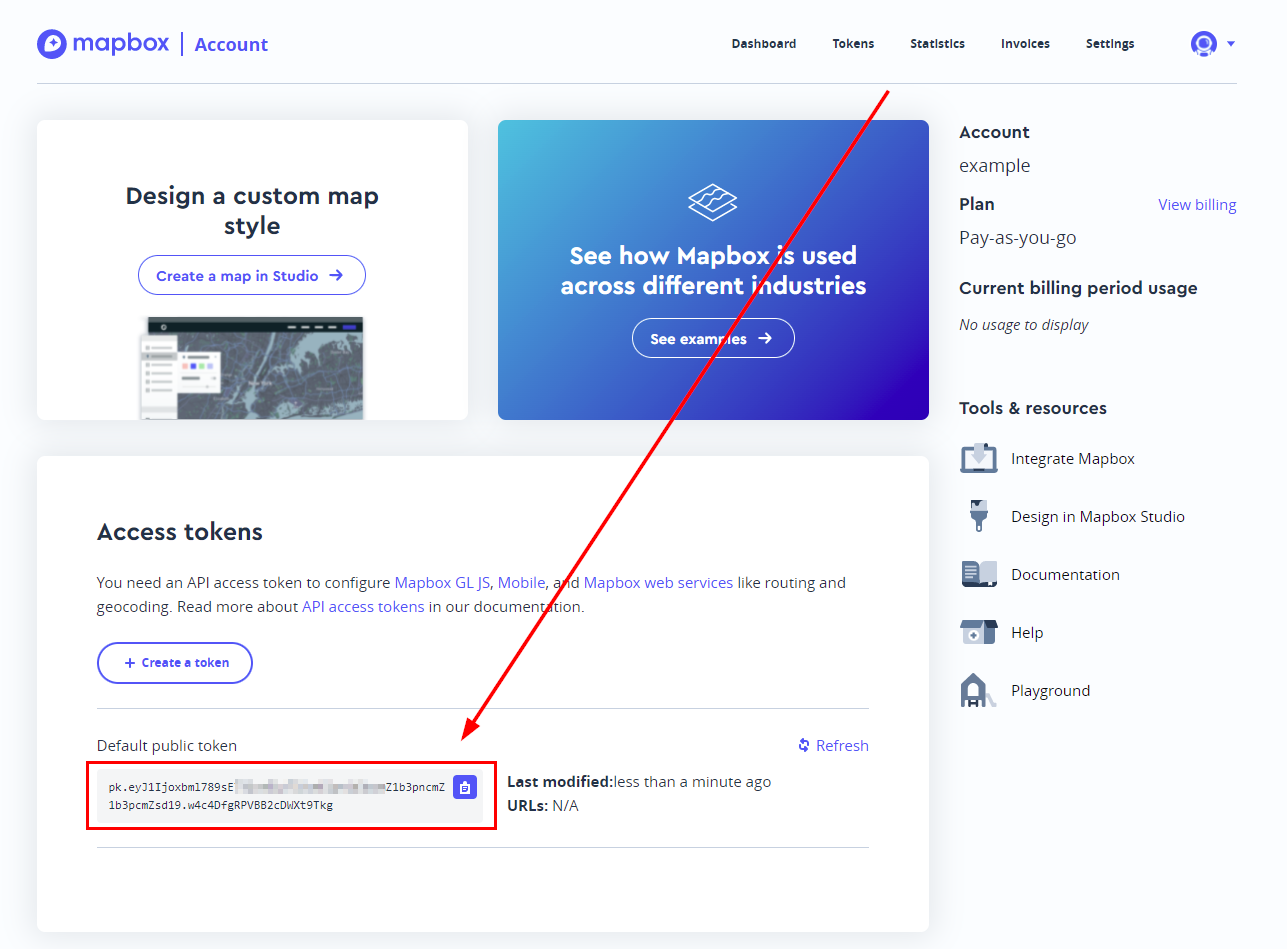Screen dimensions: 1287x949
Task: Click the Account header label
Action: click(x=231, y=45)
